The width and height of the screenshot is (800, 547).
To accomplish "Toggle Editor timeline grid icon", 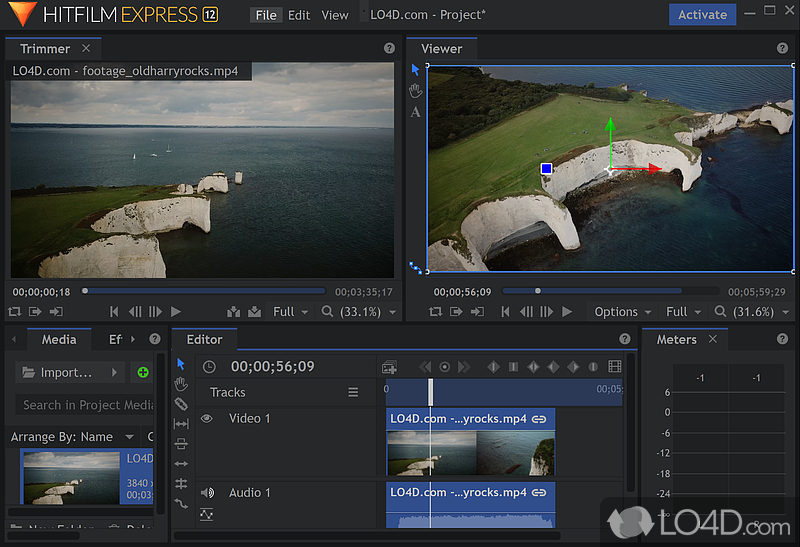I will (x=615, y=366).
